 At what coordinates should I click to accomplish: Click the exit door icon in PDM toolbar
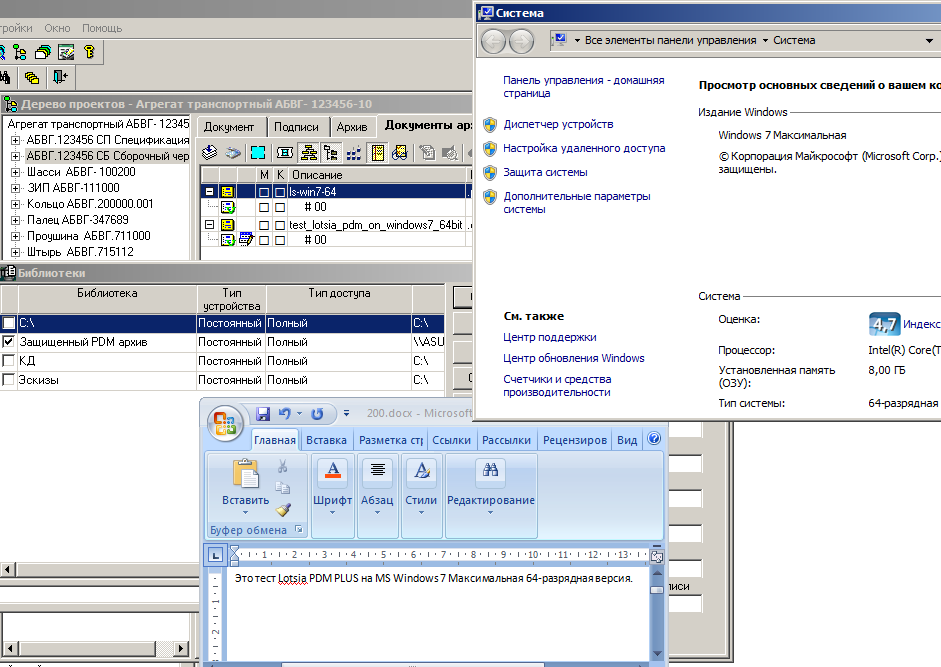[x=60, y=77]
